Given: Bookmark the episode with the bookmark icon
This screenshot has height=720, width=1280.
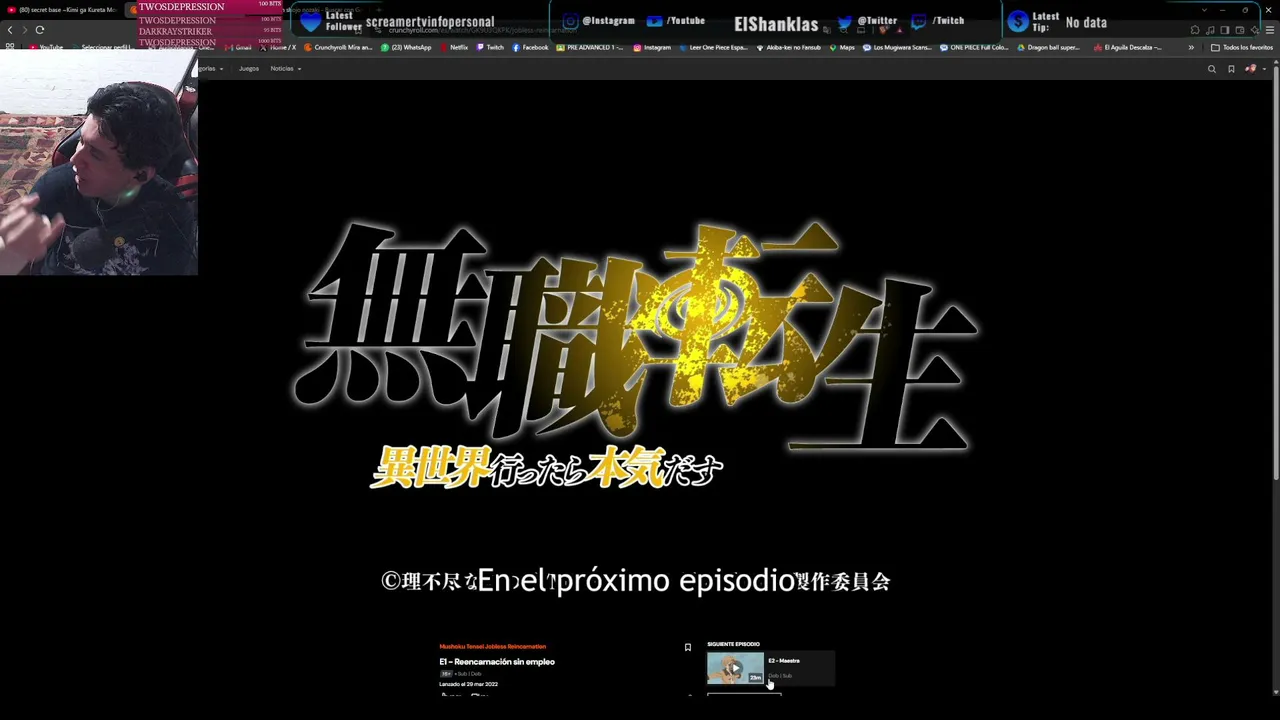Looking at the screenshot, I should pos(688,648).
